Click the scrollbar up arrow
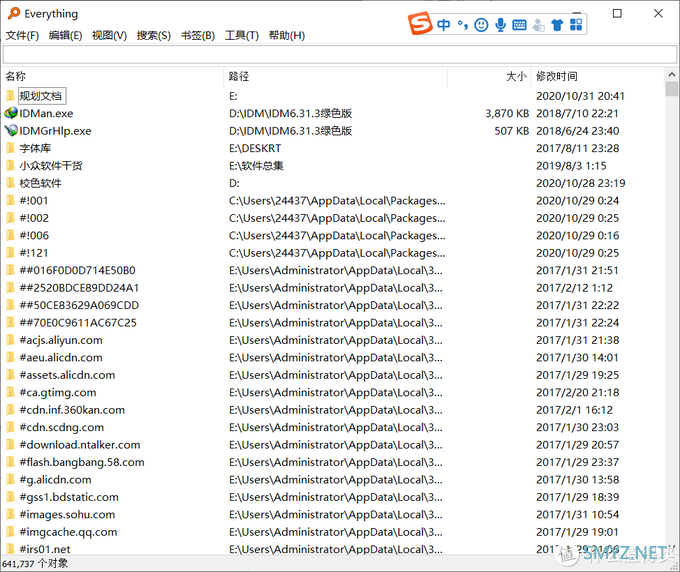The image size is (680, 572). [x=672, y=75]
